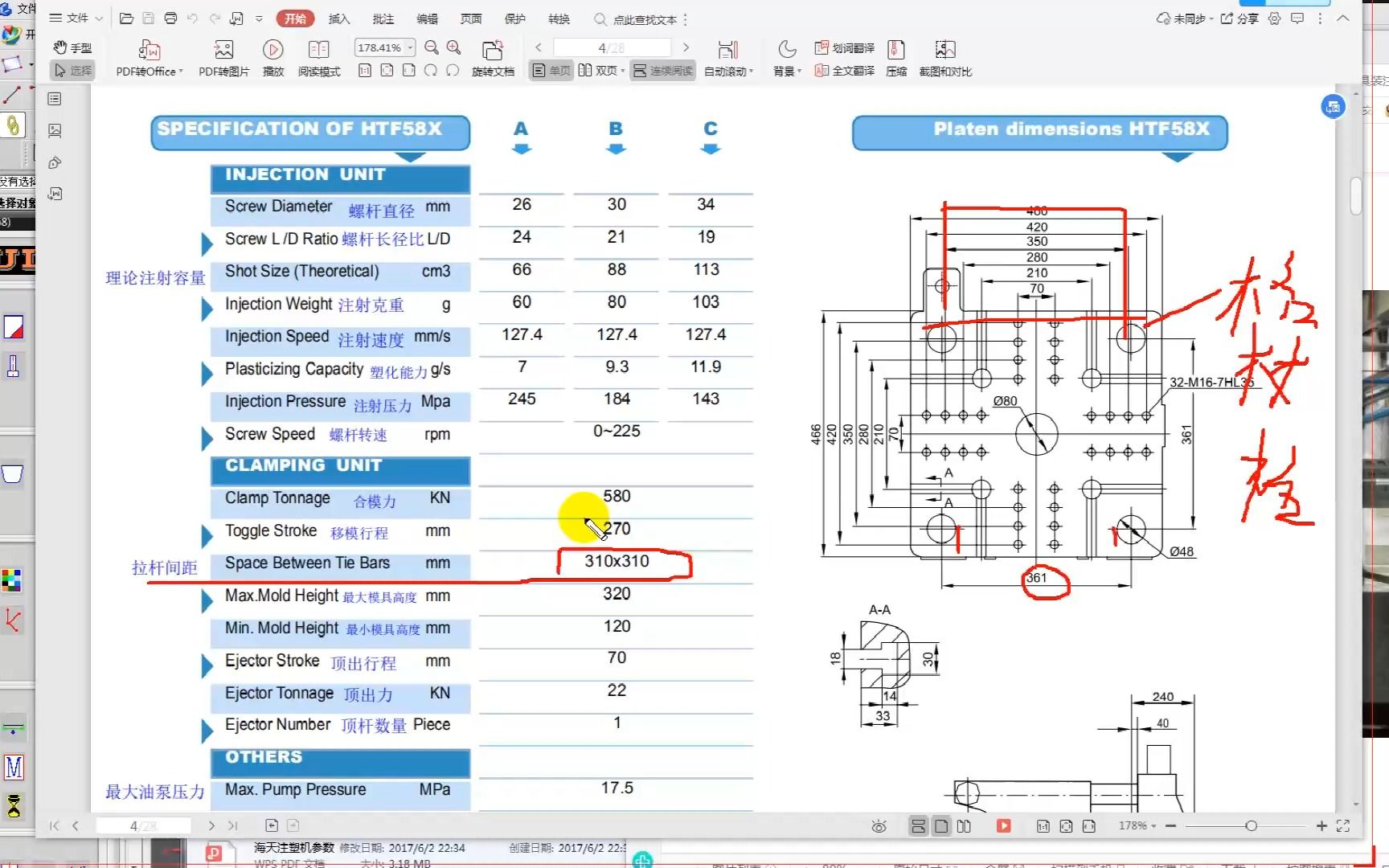Image resolution: width=1389 pixels, height=868 pixels.
Task: Toggle 单页 single page view
Action: 550,71
